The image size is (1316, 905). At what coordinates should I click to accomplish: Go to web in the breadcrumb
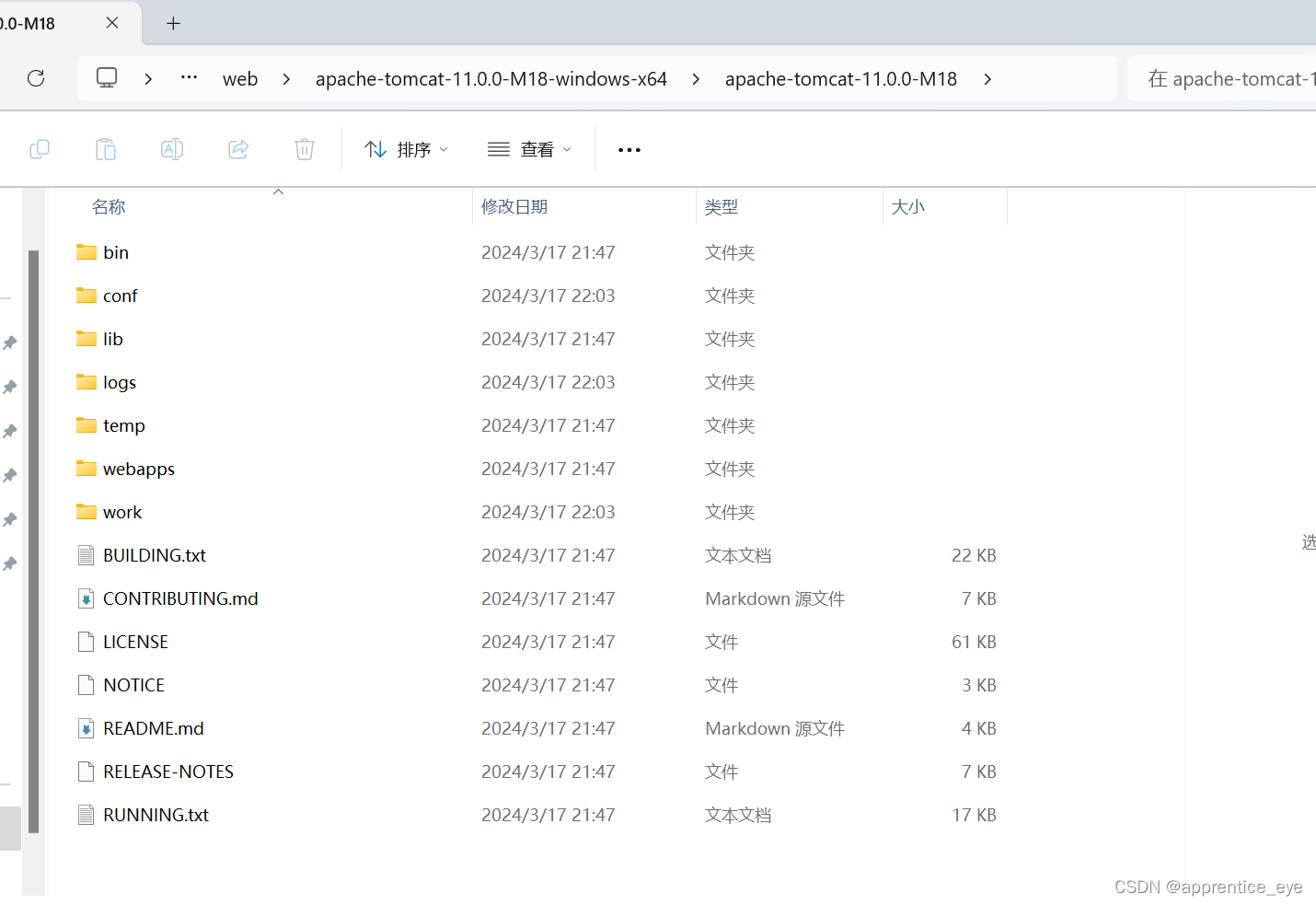pyautogui.click(x=240, y=79)
